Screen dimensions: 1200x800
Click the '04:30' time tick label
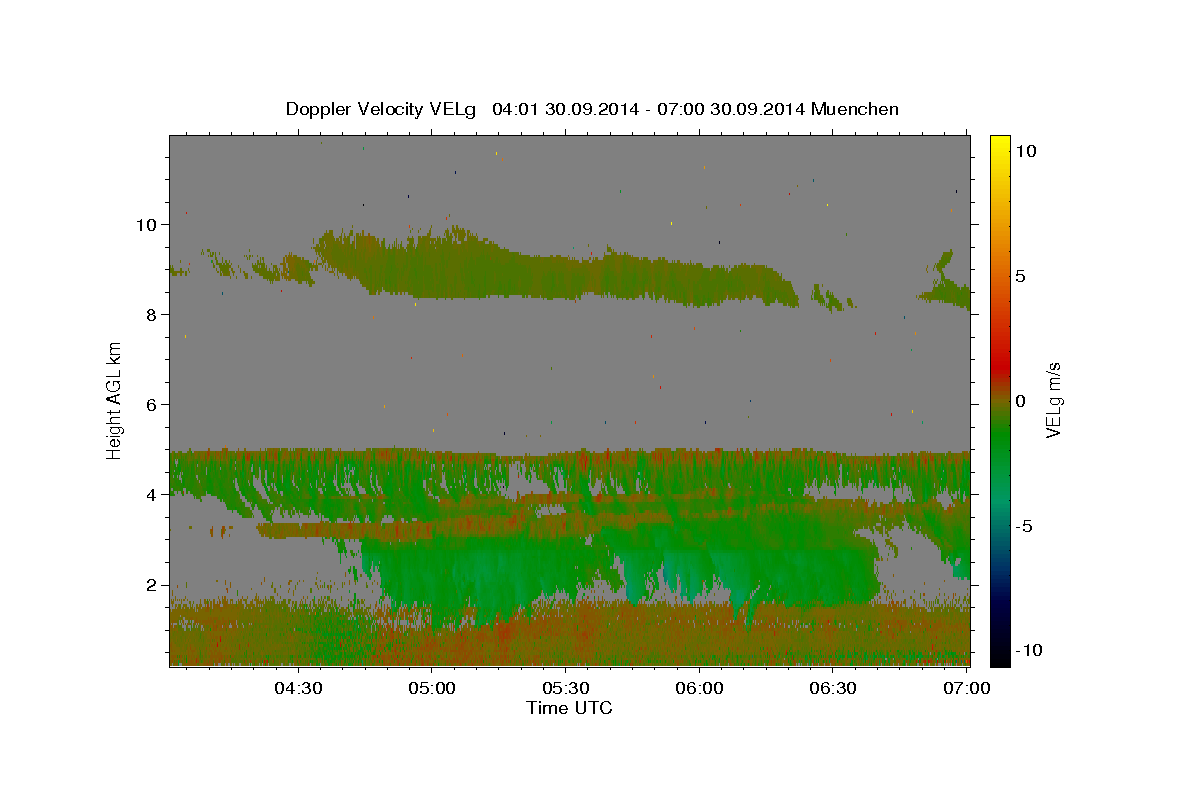click(298, 688)
